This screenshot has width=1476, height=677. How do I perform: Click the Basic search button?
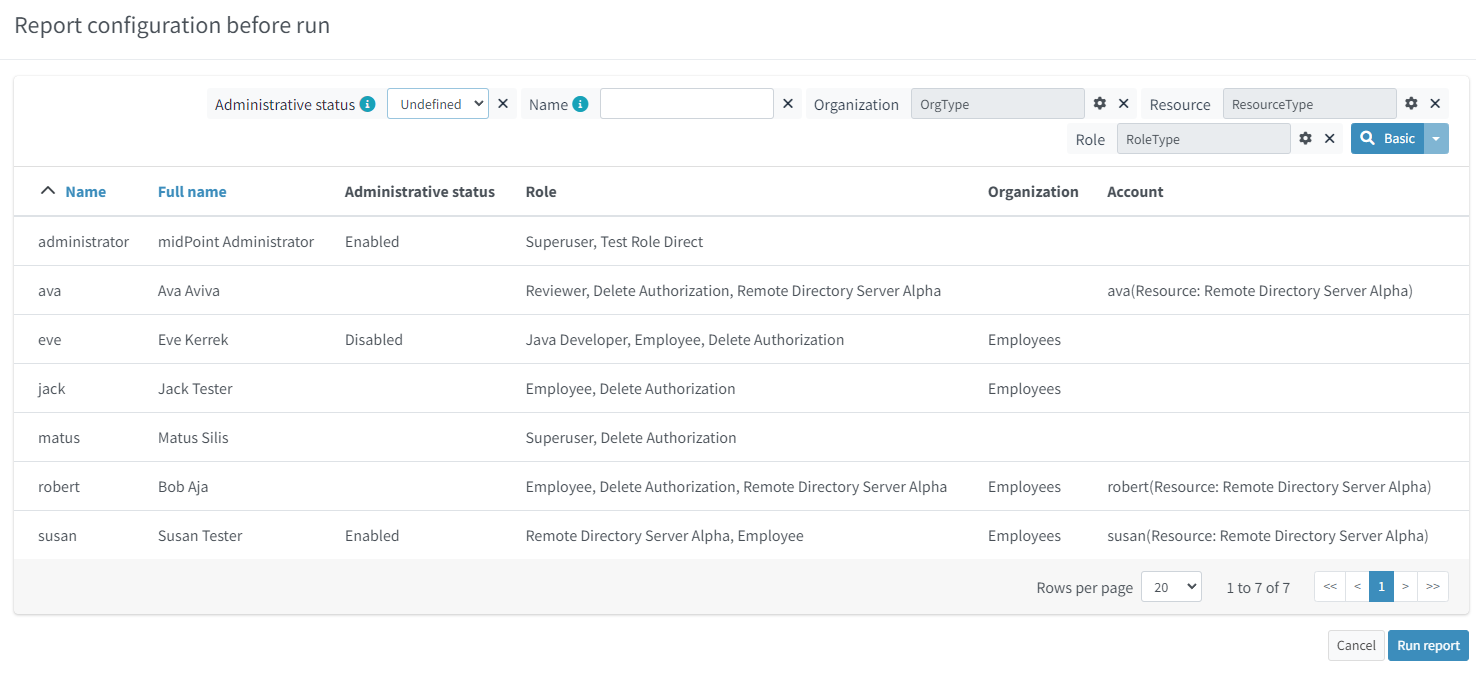click(x=1388, y=139)
